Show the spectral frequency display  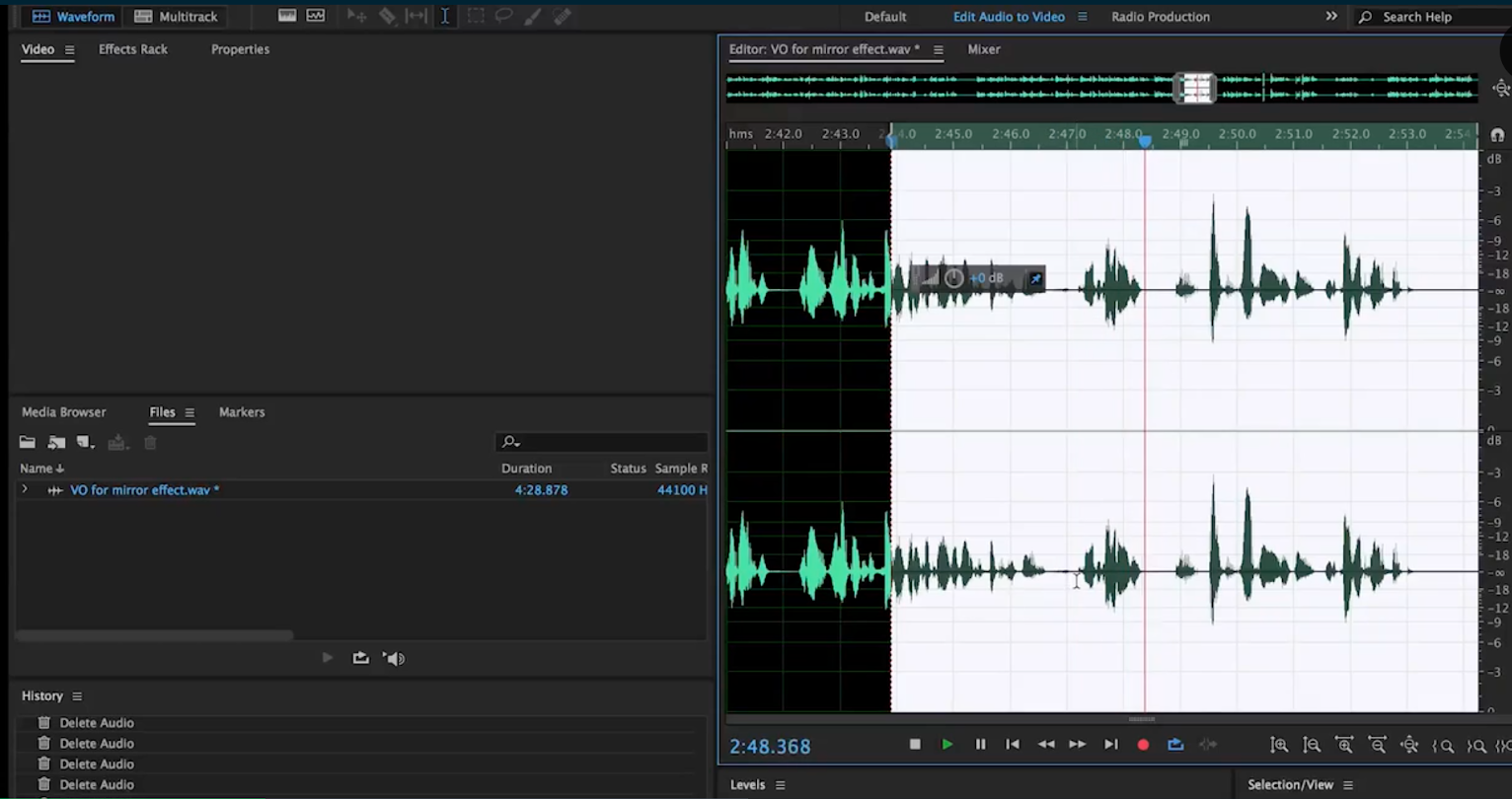tap(287, 16)
